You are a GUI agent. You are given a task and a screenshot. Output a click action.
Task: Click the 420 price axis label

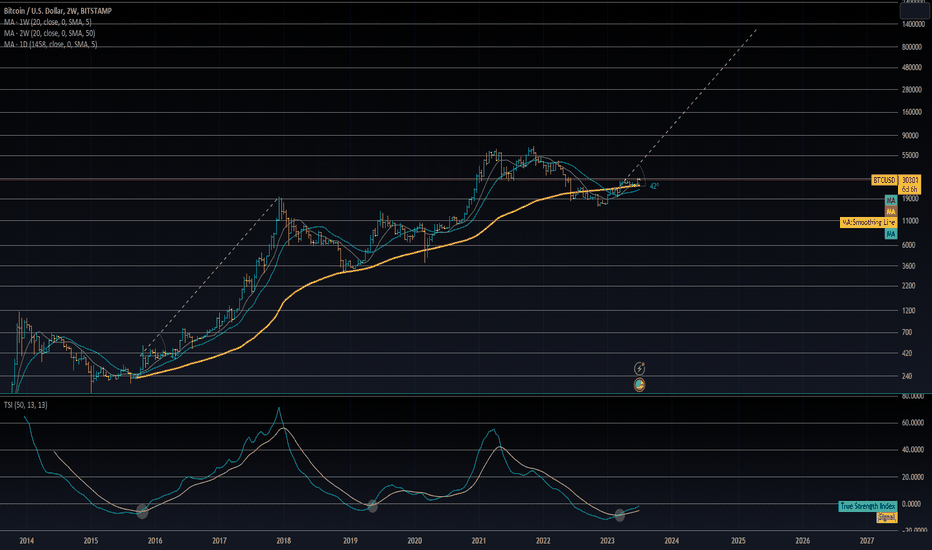906,353
